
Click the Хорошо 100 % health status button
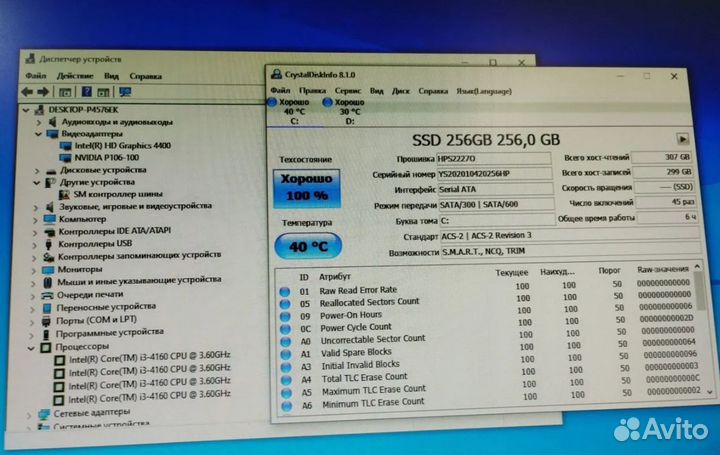click(x=307, y=188)
